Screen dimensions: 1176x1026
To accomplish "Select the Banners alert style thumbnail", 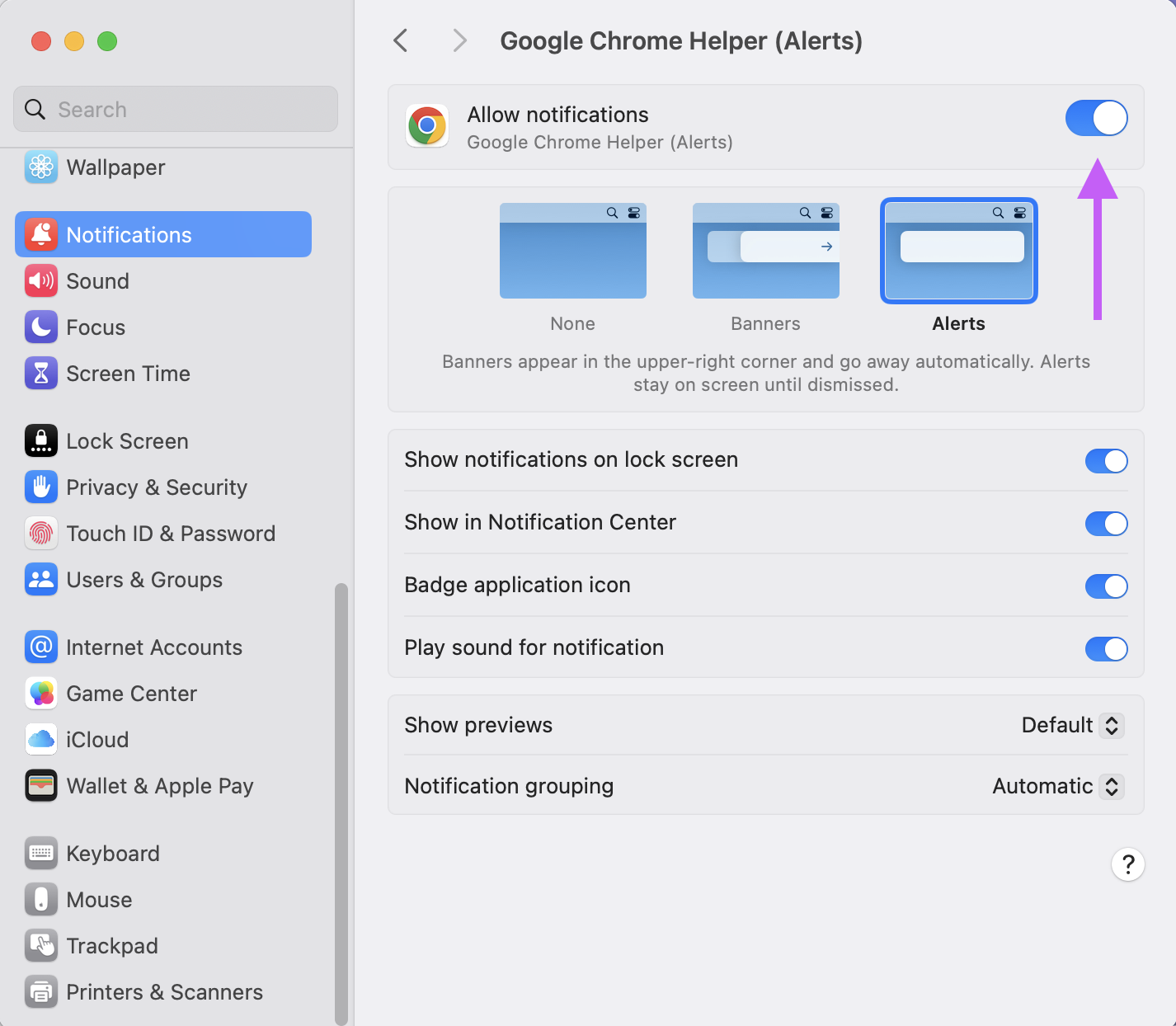I will click(x=766, y=251).
